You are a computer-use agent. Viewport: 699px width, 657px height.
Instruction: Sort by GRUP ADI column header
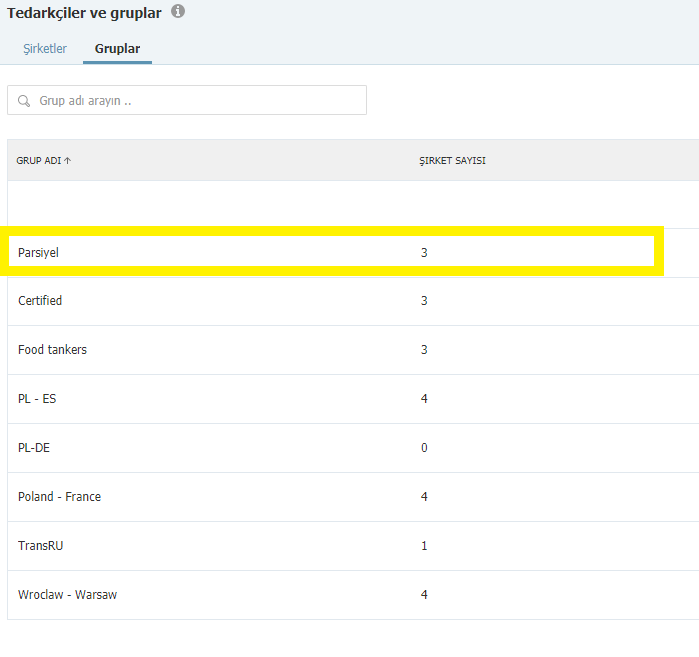(x=44, y=160)
